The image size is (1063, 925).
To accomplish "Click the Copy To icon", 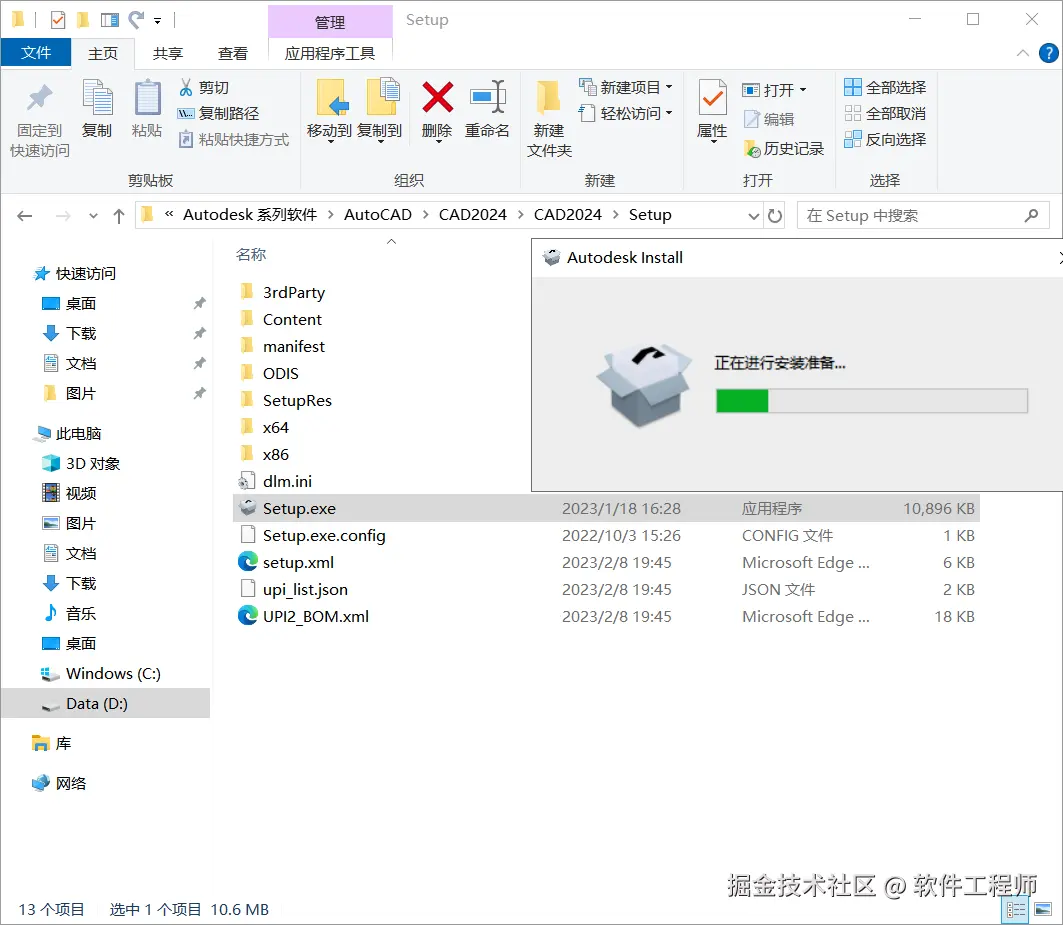I will coord(382,97).
